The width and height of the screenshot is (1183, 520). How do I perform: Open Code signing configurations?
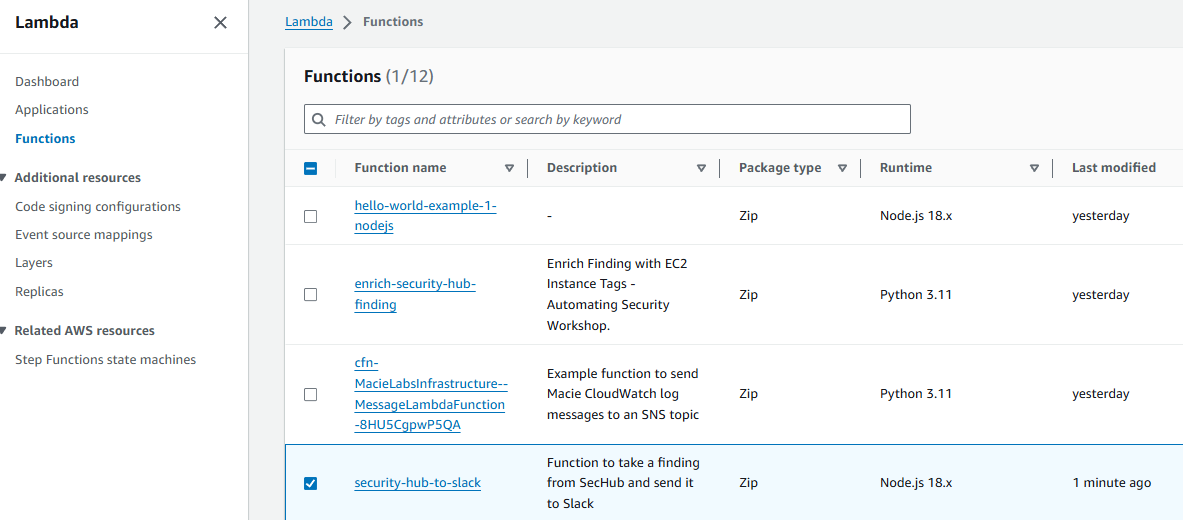[98, 206]
